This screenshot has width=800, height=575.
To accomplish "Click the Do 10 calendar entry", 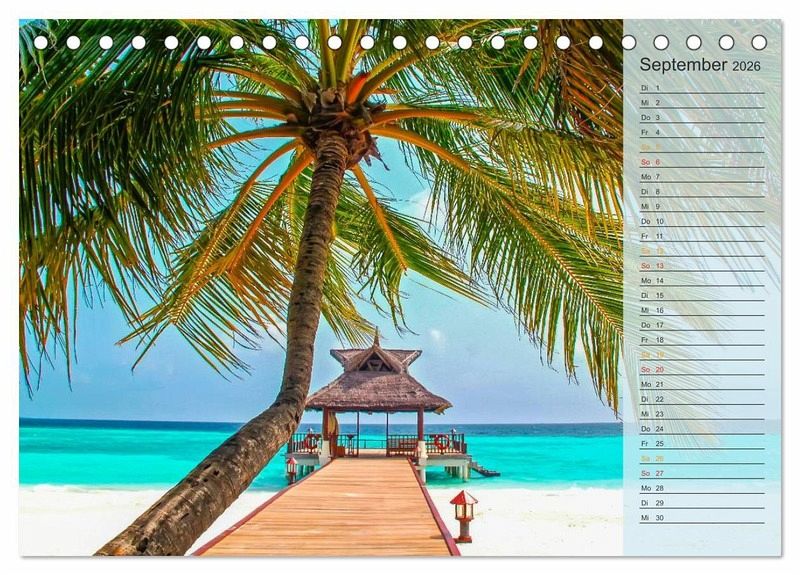I will pos(701,221).
